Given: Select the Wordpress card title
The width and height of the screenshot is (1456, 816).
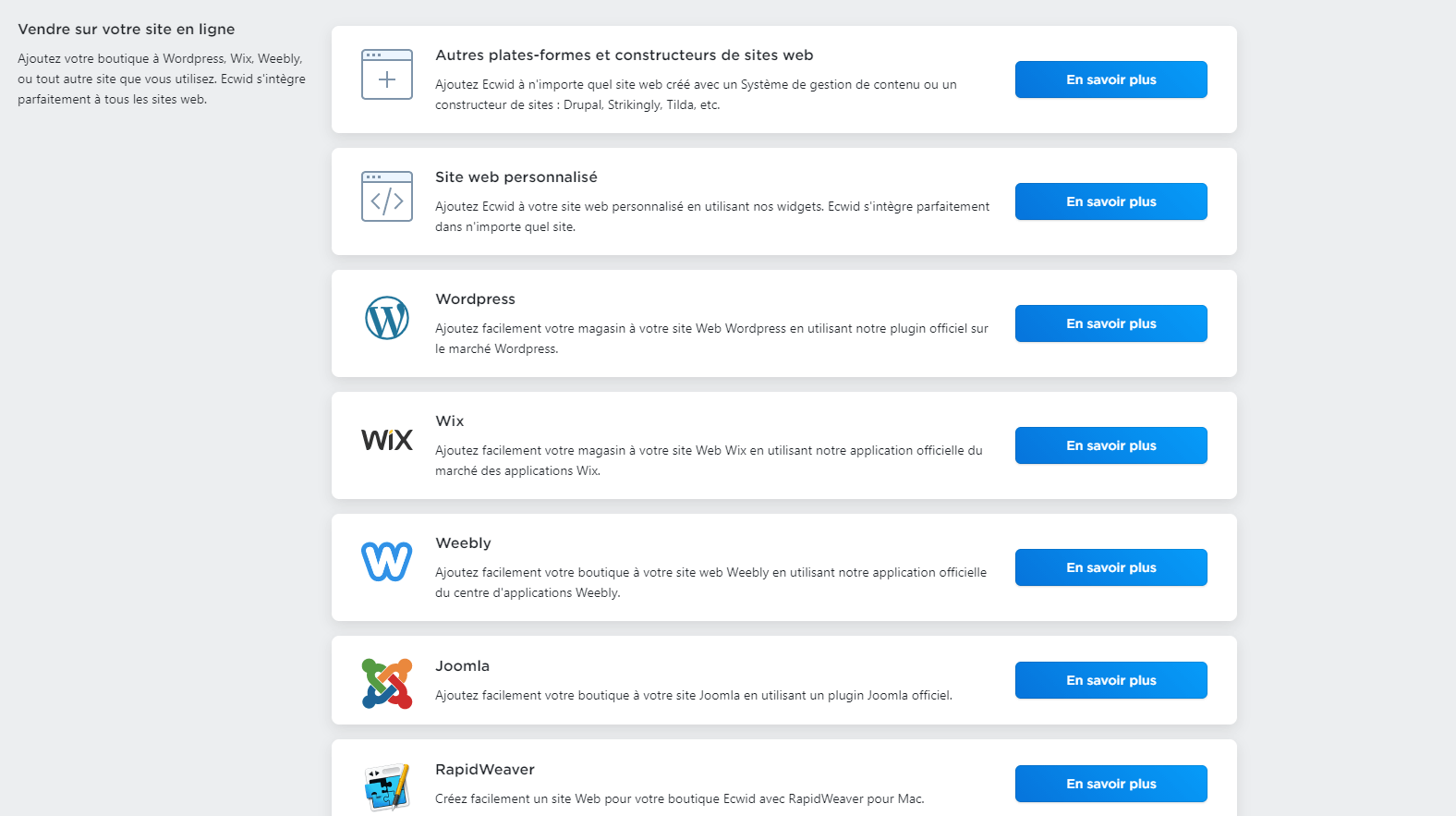Looking at the screenshot, I should pos(475,299).
